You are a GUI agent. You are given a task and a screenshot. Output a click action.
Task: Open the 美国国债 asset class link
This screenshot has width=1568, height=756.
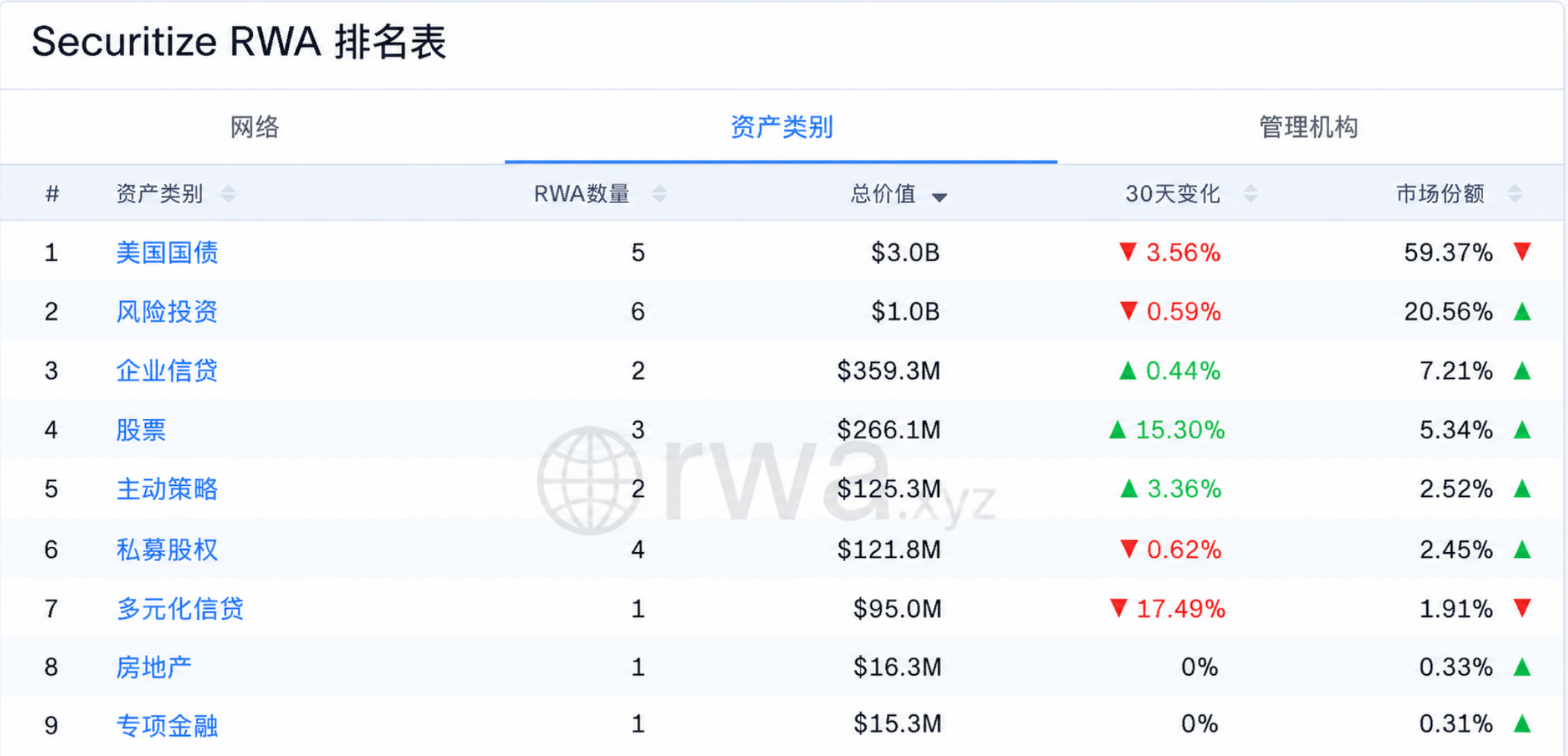pyautogui.click(x=167, y=253)
